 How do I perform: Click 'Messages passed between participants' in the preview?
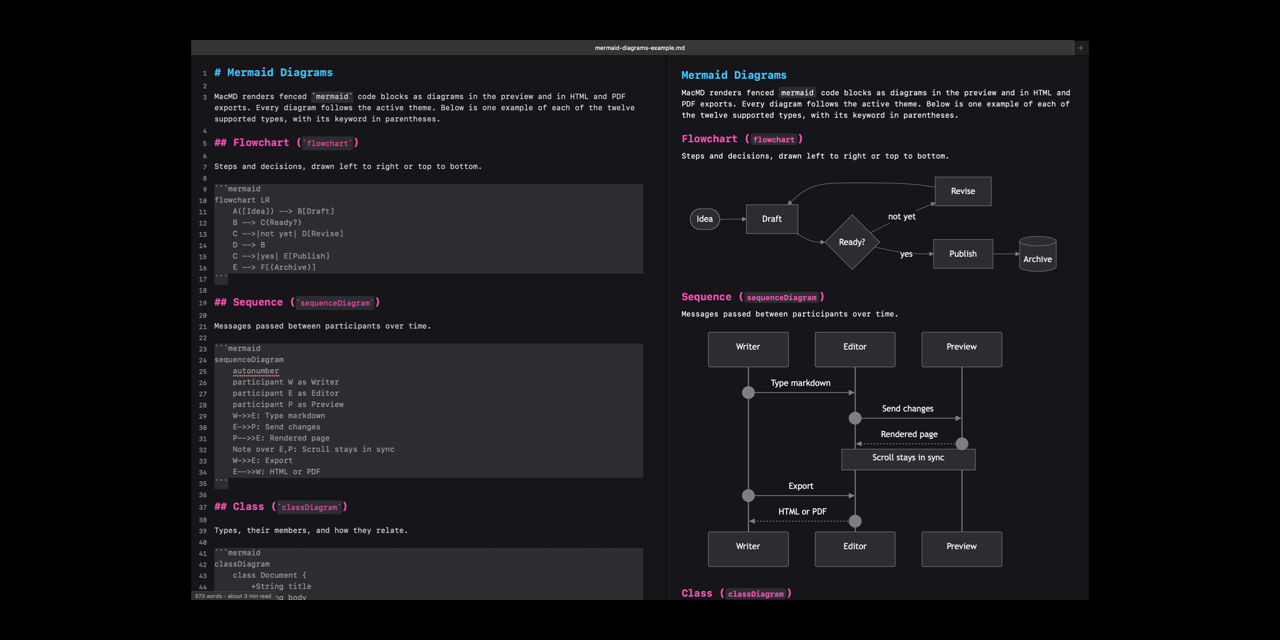point(789,314)
